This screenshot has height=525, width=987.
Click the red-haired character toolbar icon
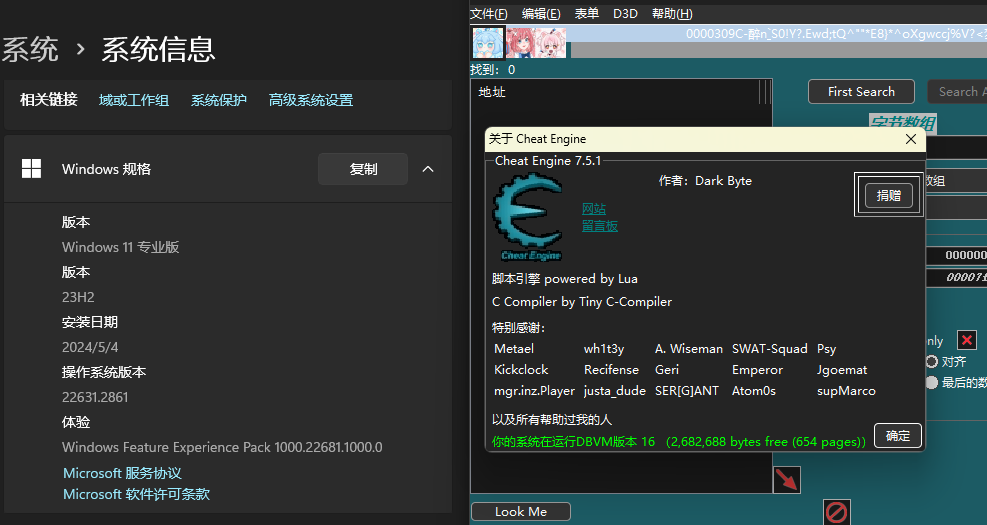[x=521, y=42]
